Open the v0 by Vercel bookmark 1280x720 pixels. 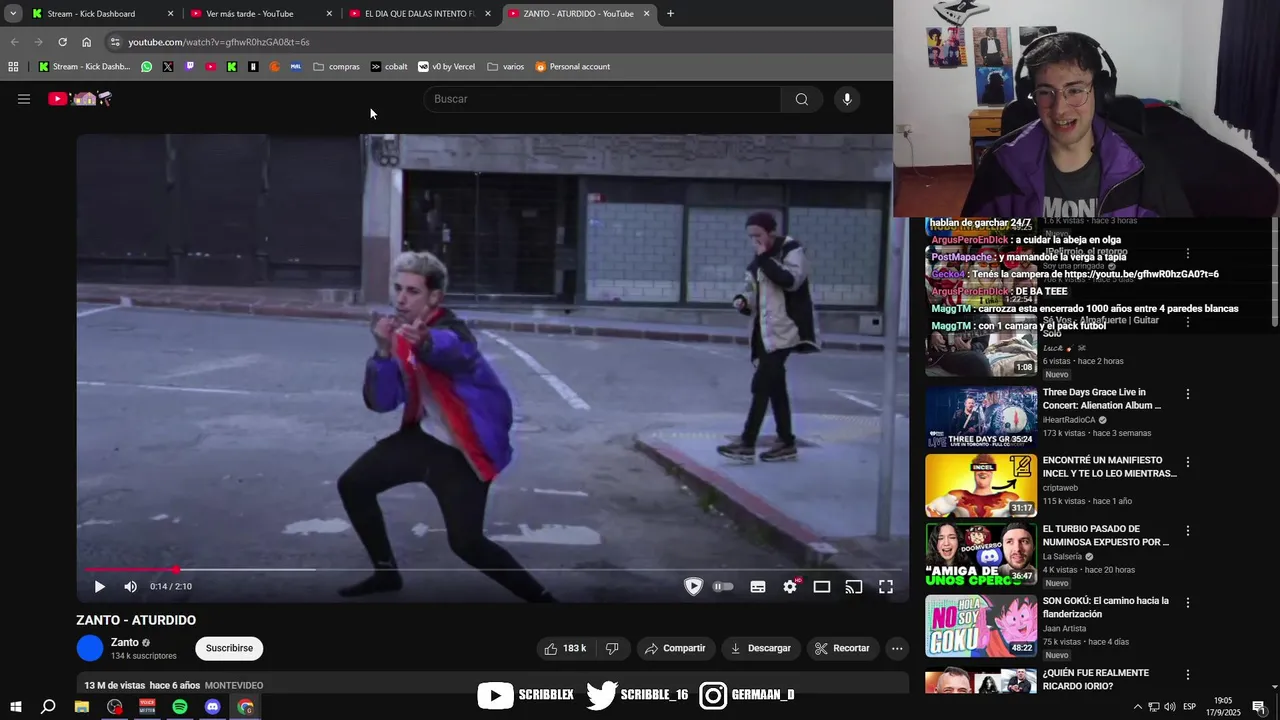446,67
